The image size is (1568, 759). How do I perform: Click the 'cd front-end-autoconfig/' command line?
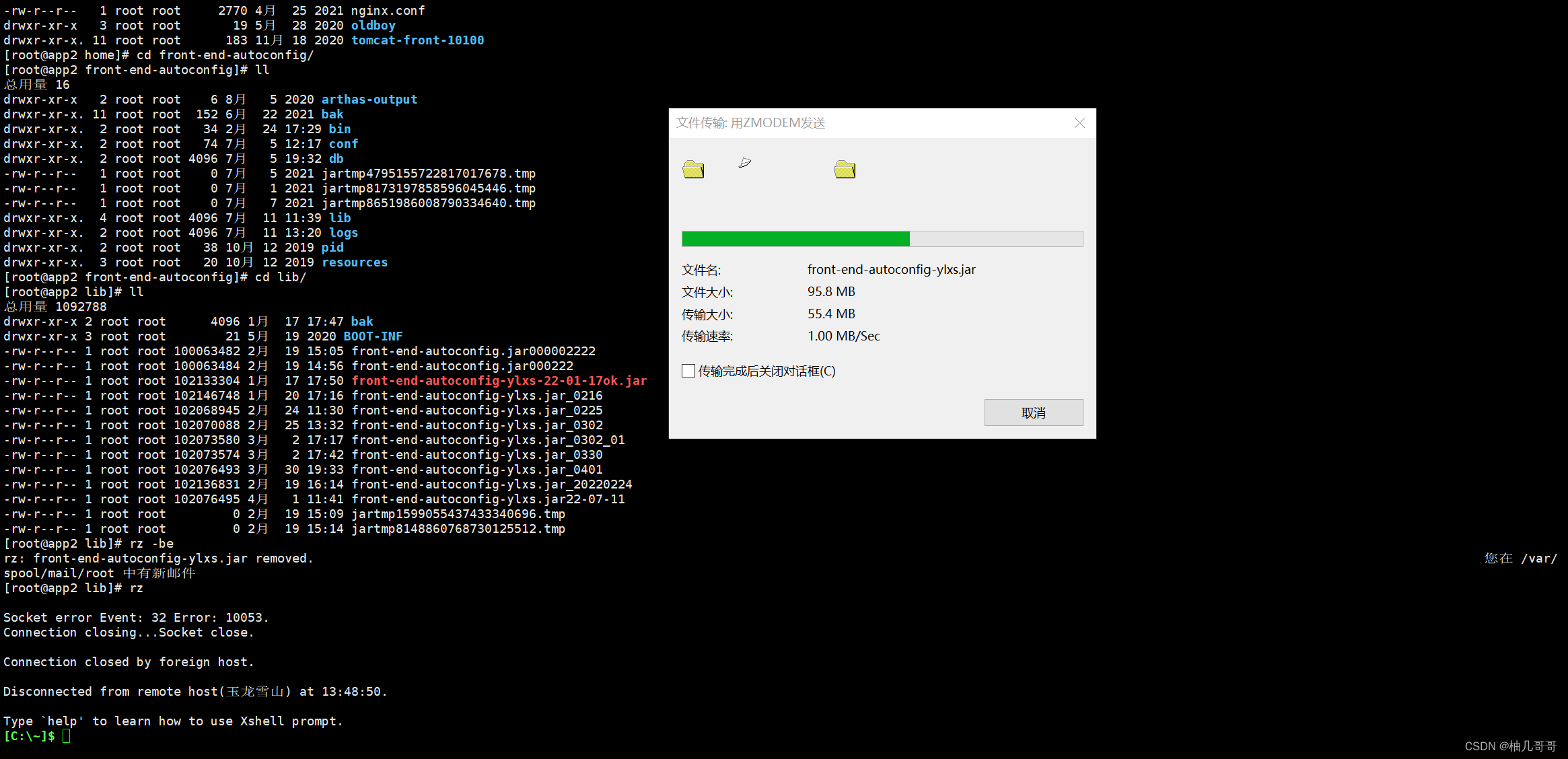coord(159,55)
